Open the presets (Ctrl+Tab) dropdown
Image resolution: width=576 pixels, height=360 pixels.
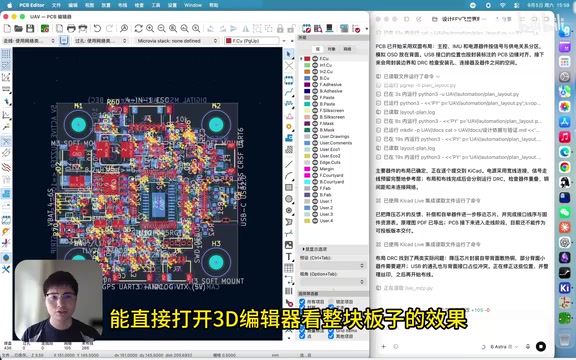pyautogui.click(x=332, y=266)
